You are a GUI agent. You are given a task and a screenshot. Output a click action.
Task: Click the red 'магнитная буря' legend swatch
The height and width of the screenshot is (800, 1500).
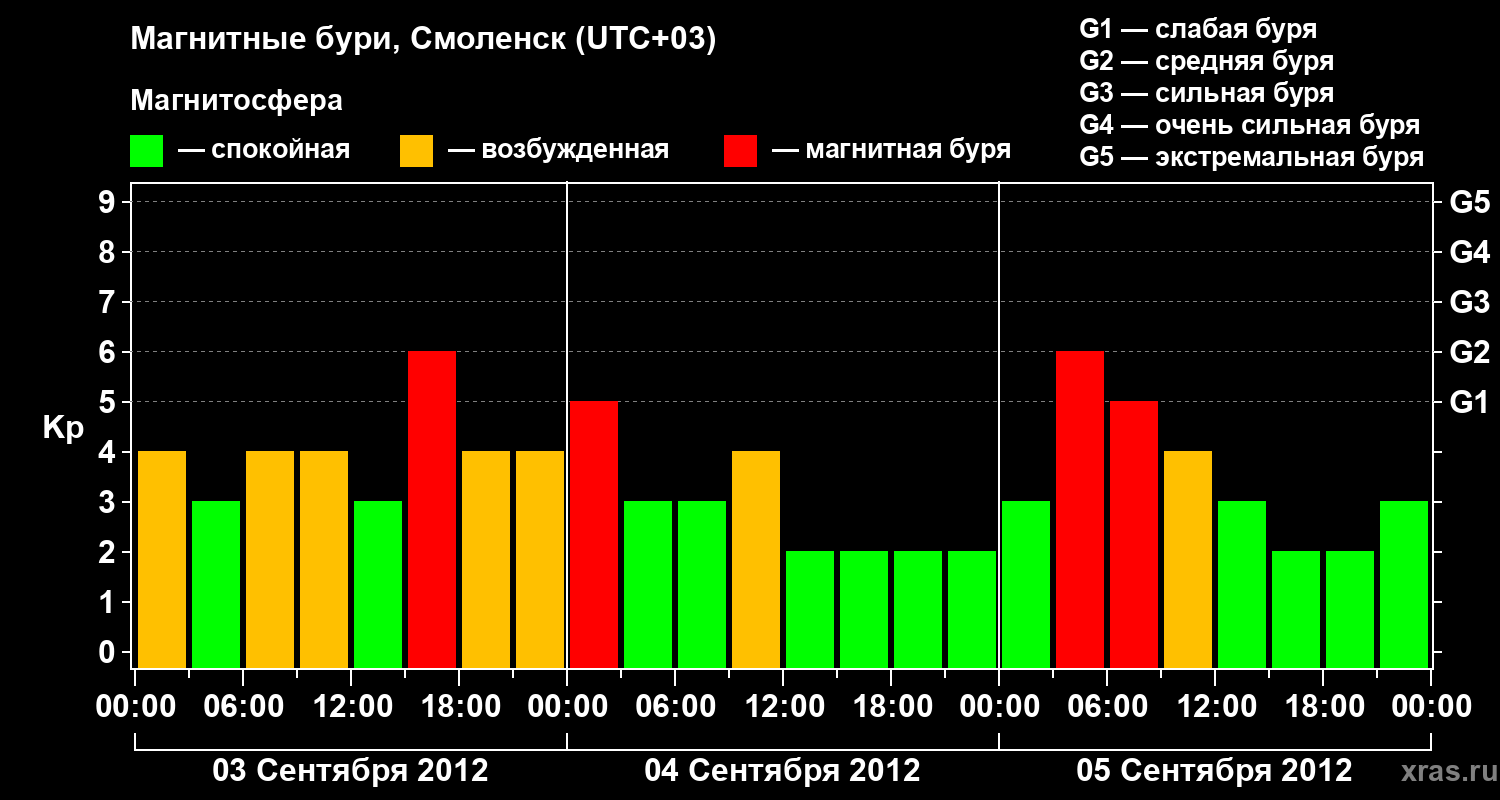[x=740, y=151]
